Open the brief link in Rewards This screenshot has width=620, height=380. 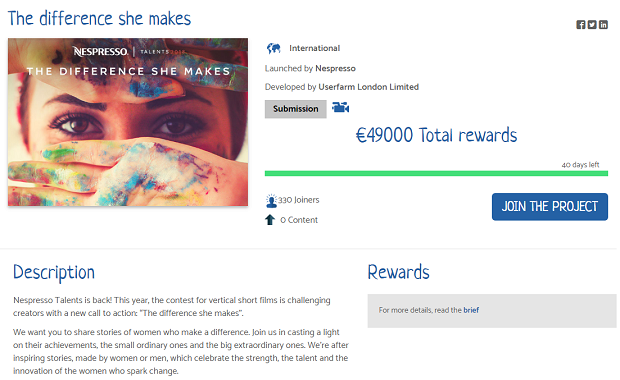[x=471, y=310]
